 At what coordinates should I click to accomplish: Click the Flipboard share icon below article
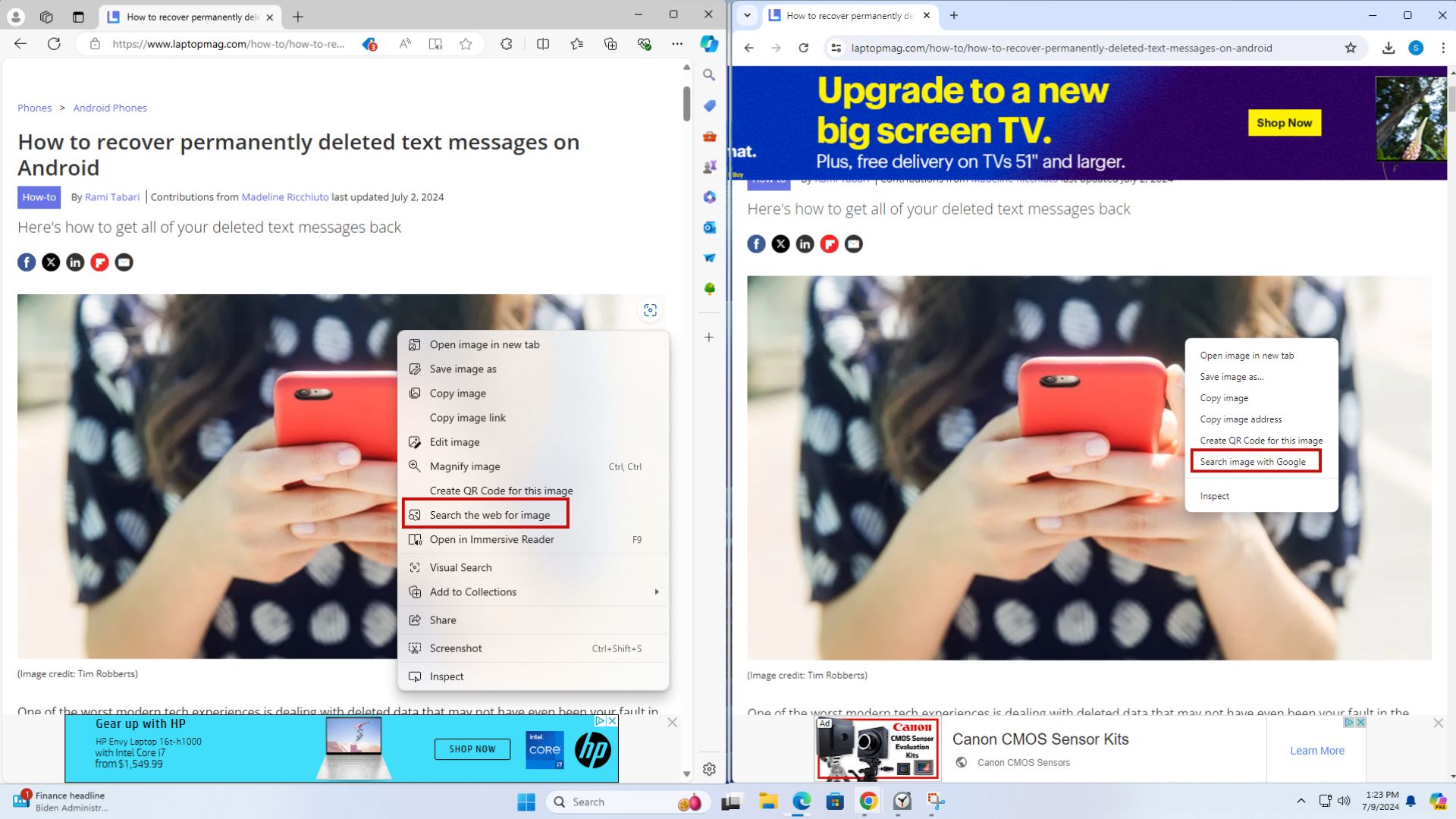99,262
